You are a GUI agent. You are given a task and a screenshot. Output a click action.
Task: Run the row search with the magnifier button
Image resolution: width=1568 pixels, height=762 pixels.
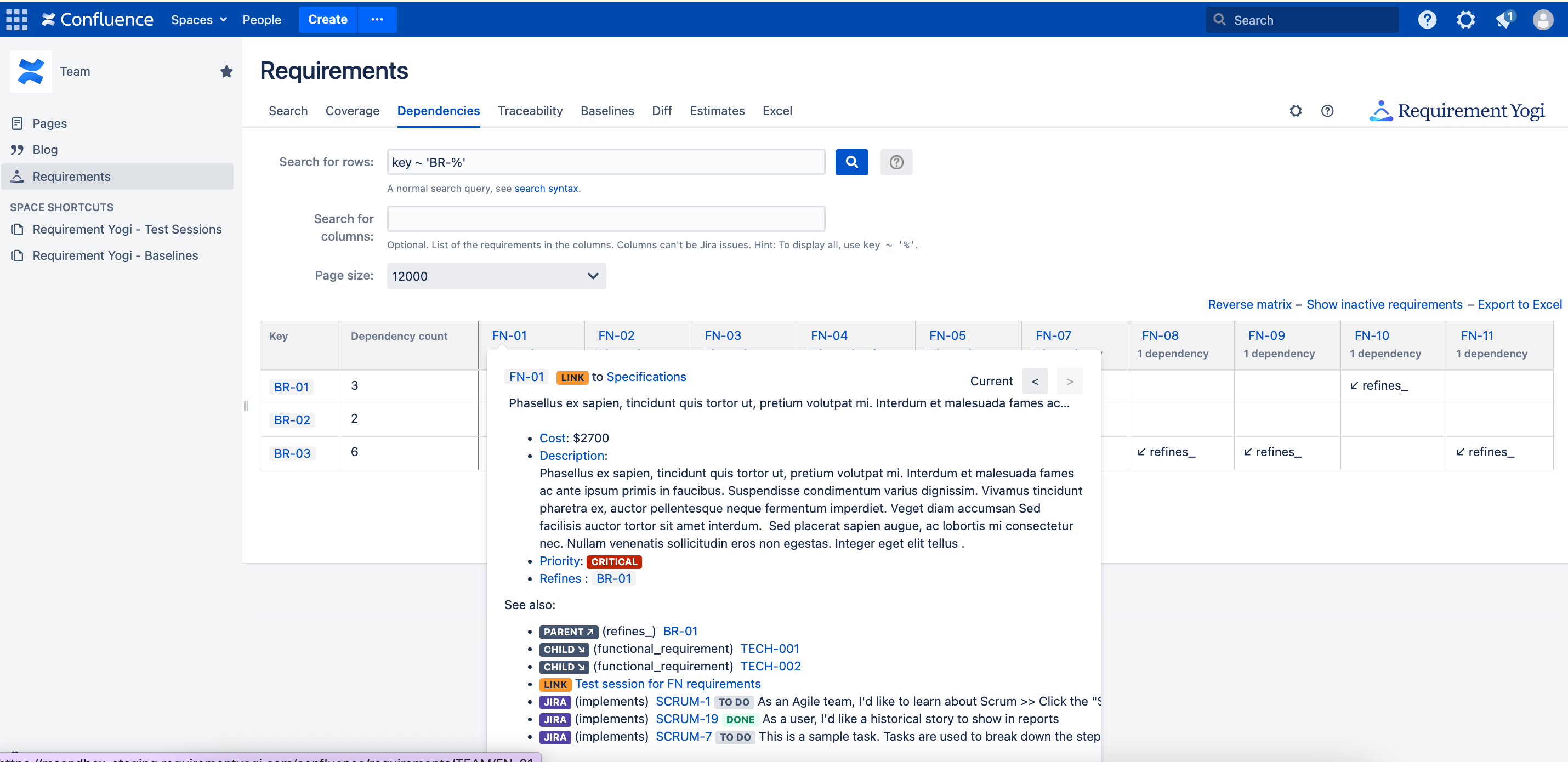click(x=851, y=162)
